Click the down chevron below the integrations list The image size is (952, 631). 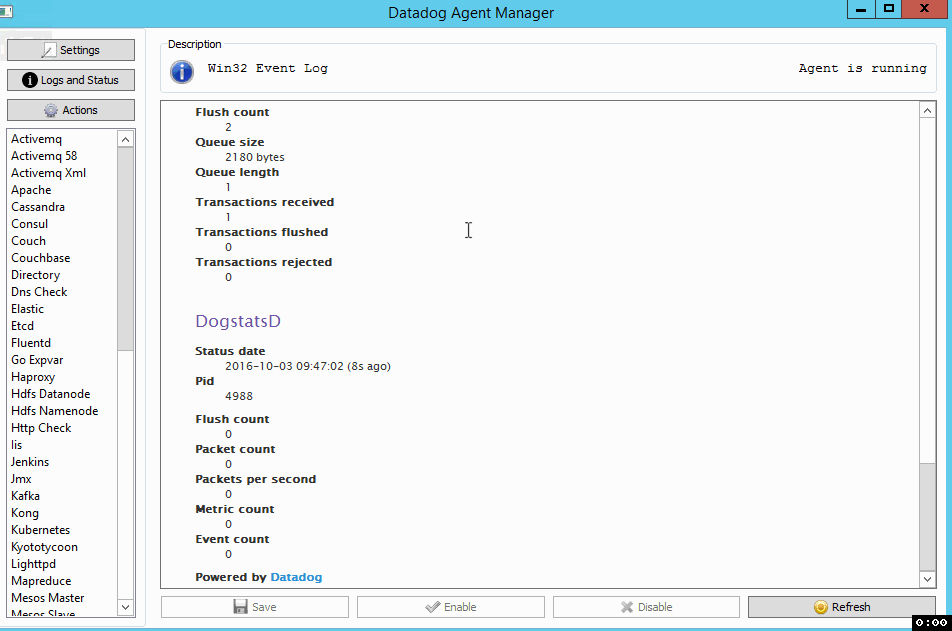126,607
